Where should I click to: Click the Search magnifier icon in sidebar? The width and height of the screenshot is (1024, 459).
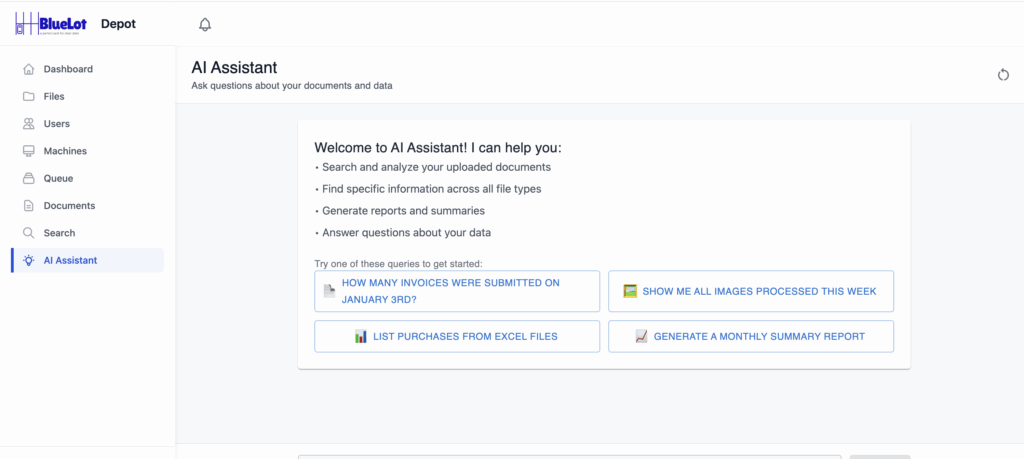click(29, 233)
